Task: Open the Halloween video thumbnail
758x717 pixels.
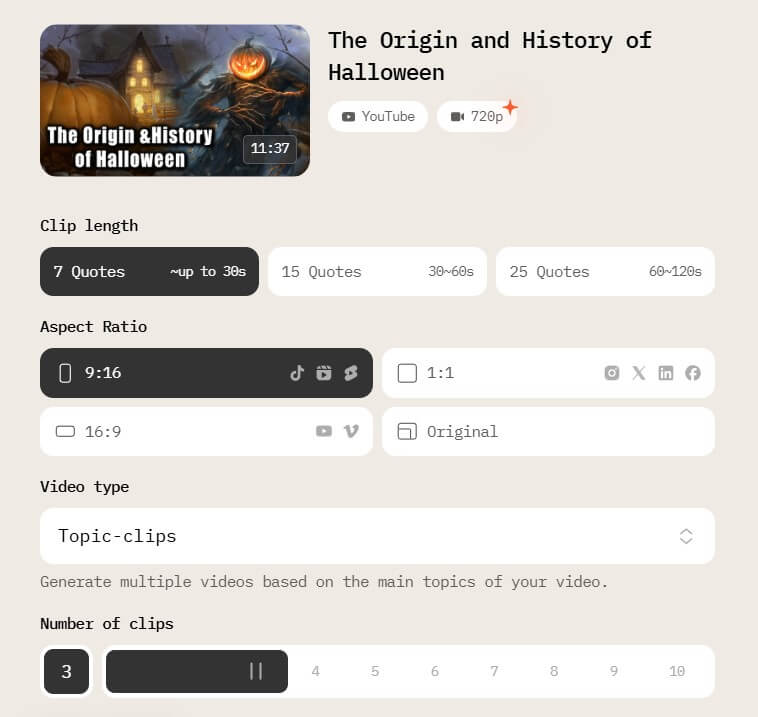Action: (175, 101)
